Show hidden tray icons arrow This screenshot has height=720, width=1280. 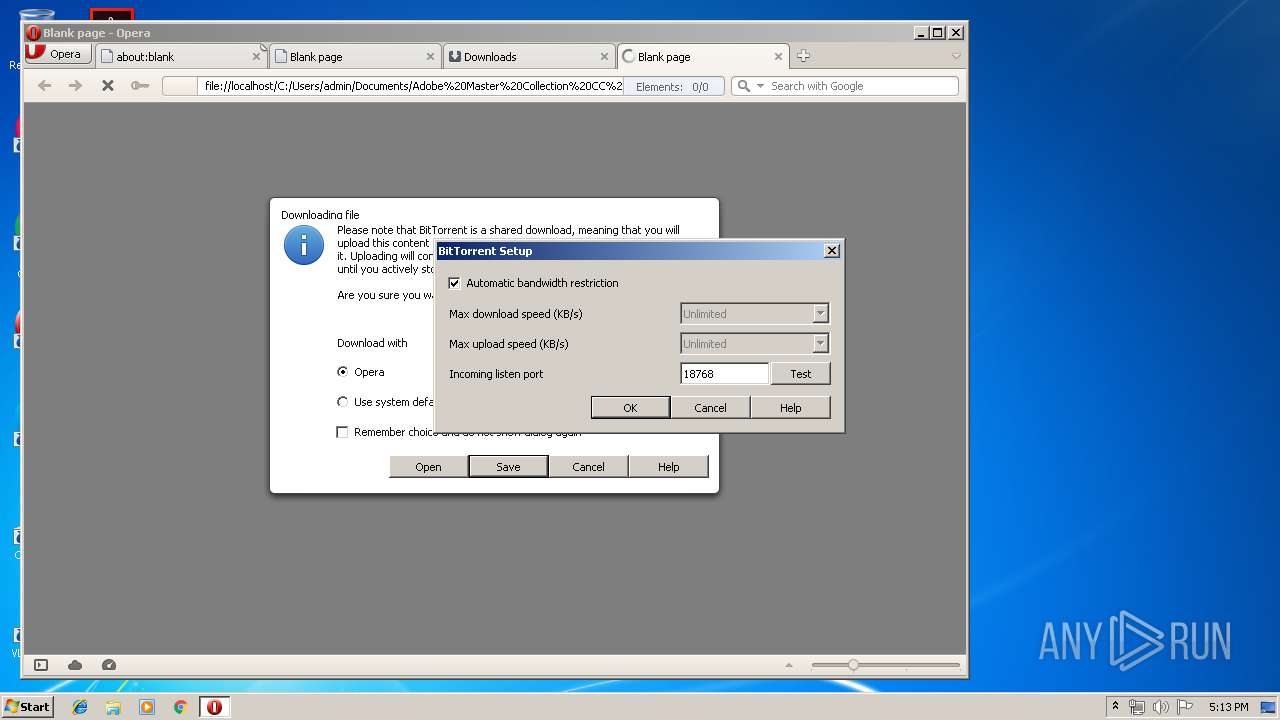[1115, 707]
